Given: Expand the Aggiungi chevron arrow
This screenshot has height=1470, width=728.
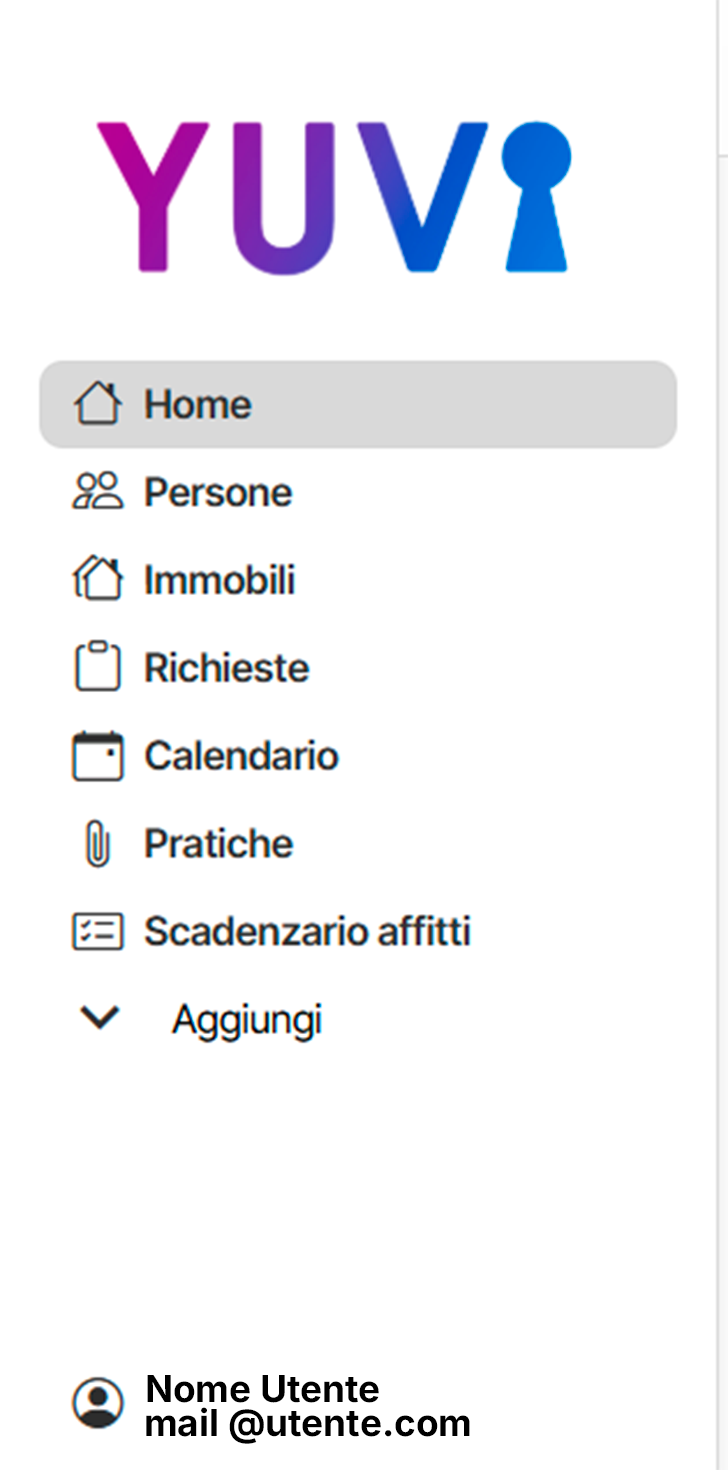Looking at the screenshot, I should click(x=100, y=1018).
